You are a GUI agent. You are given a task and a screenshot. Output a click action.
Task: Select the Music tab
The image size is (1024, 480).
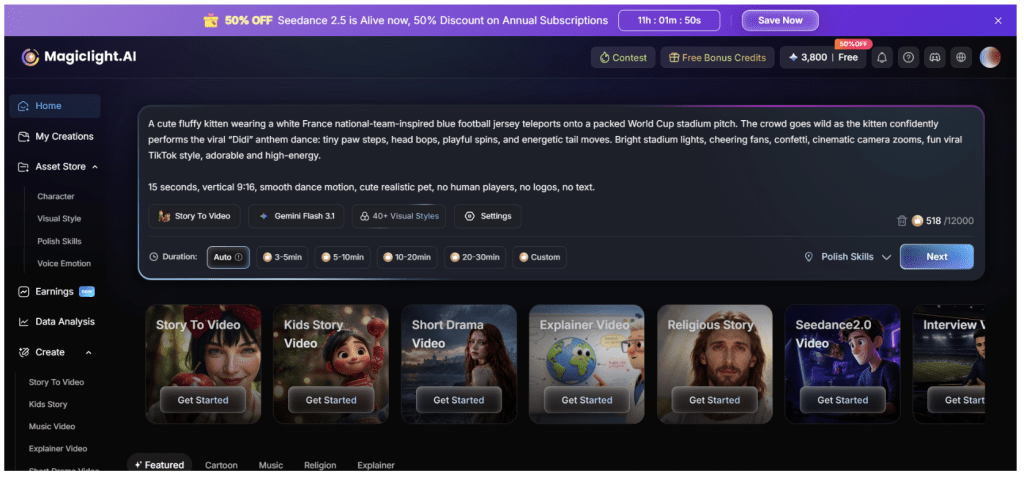270,465
